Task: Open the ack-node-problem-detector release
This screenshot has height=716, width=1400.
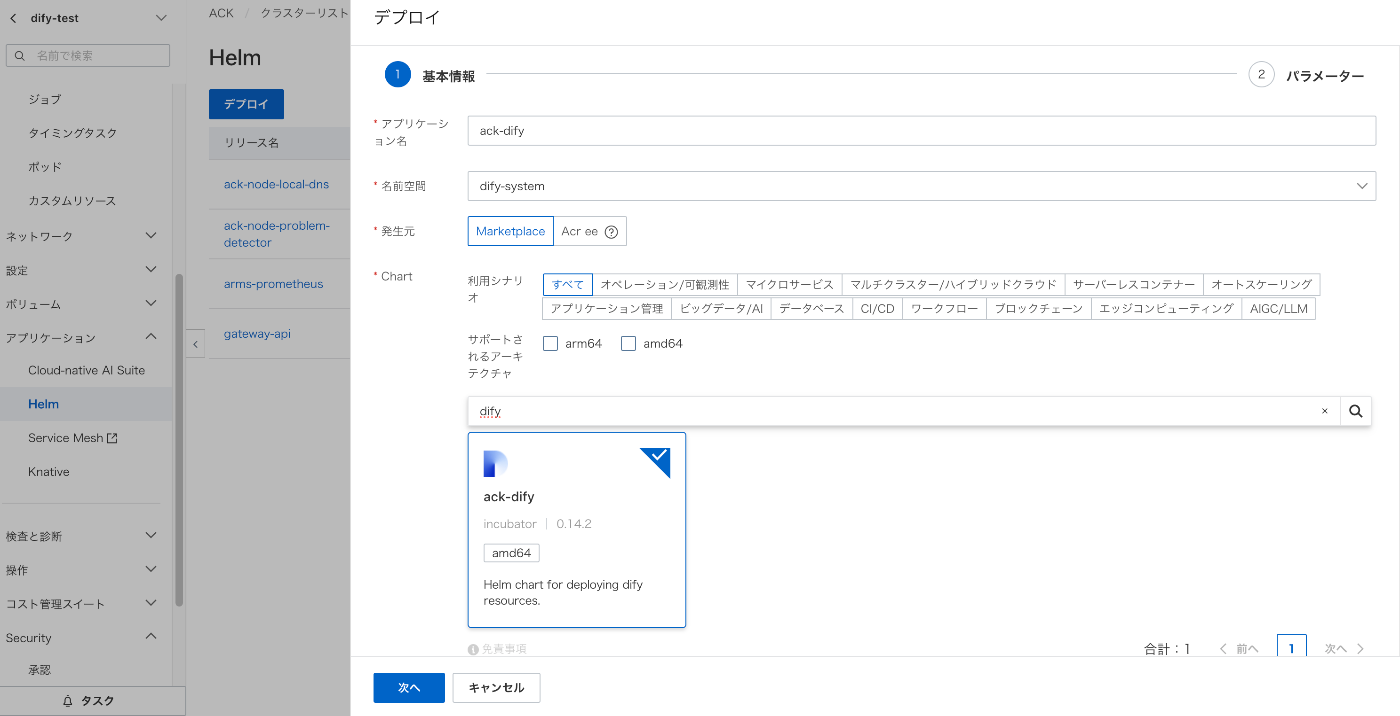Action: (277, 234)
